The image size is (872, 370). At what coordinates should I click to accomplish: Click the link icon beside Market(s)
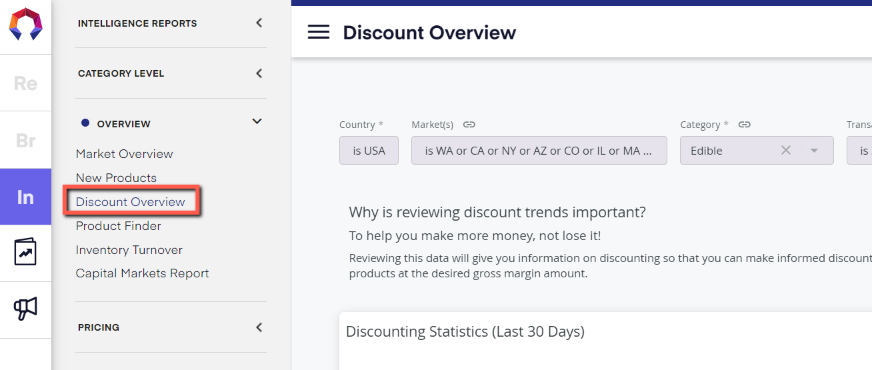469,125
